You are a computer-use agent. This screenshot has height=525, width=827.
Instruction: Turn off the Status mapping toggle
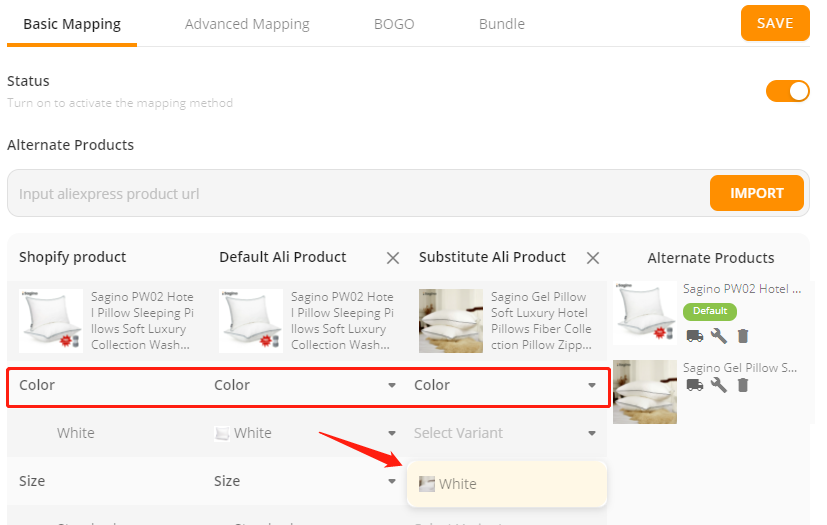787,91
